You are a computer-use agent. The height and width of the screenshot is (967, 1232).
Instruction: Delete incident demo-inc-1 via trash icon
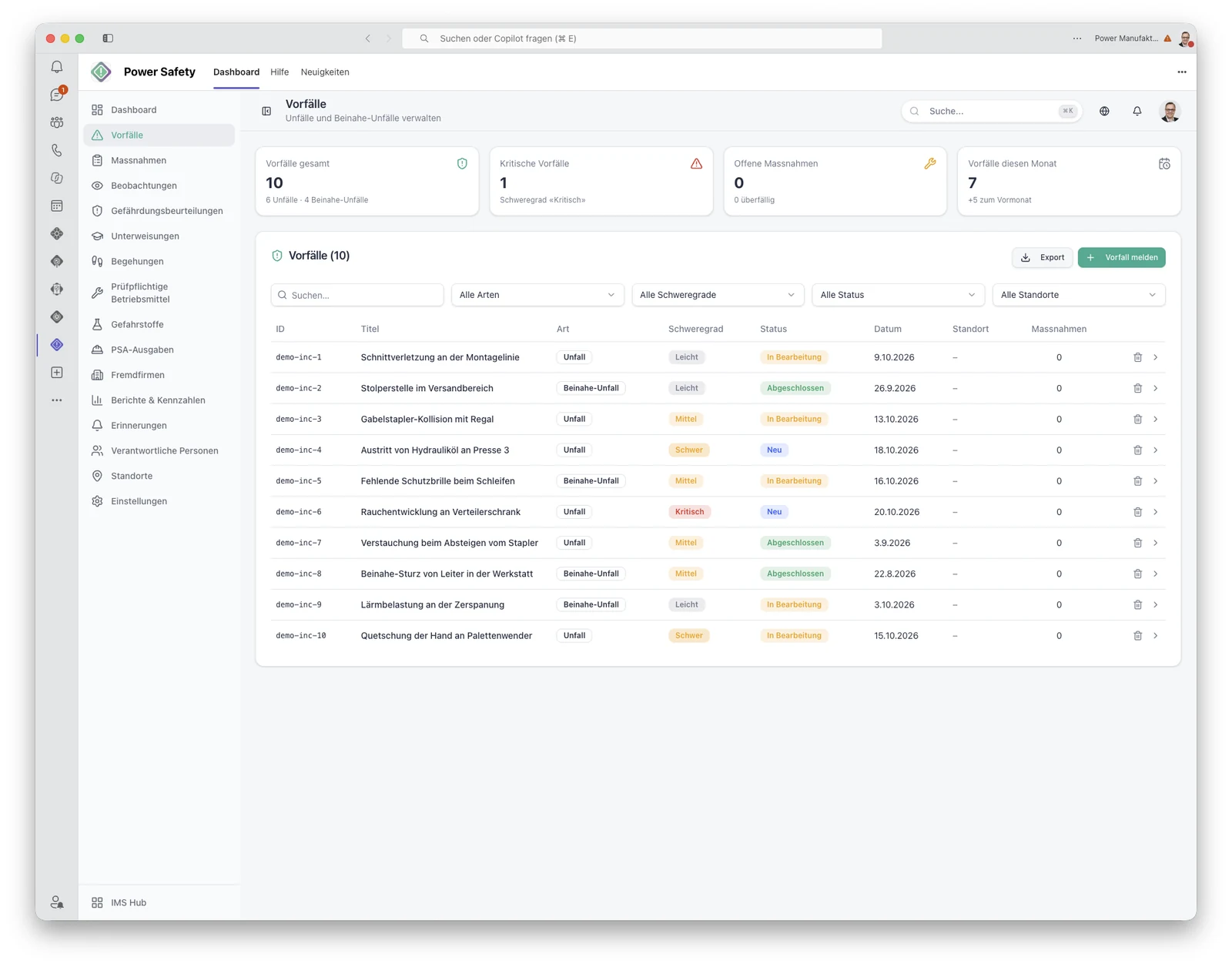tap(1137, 357)
